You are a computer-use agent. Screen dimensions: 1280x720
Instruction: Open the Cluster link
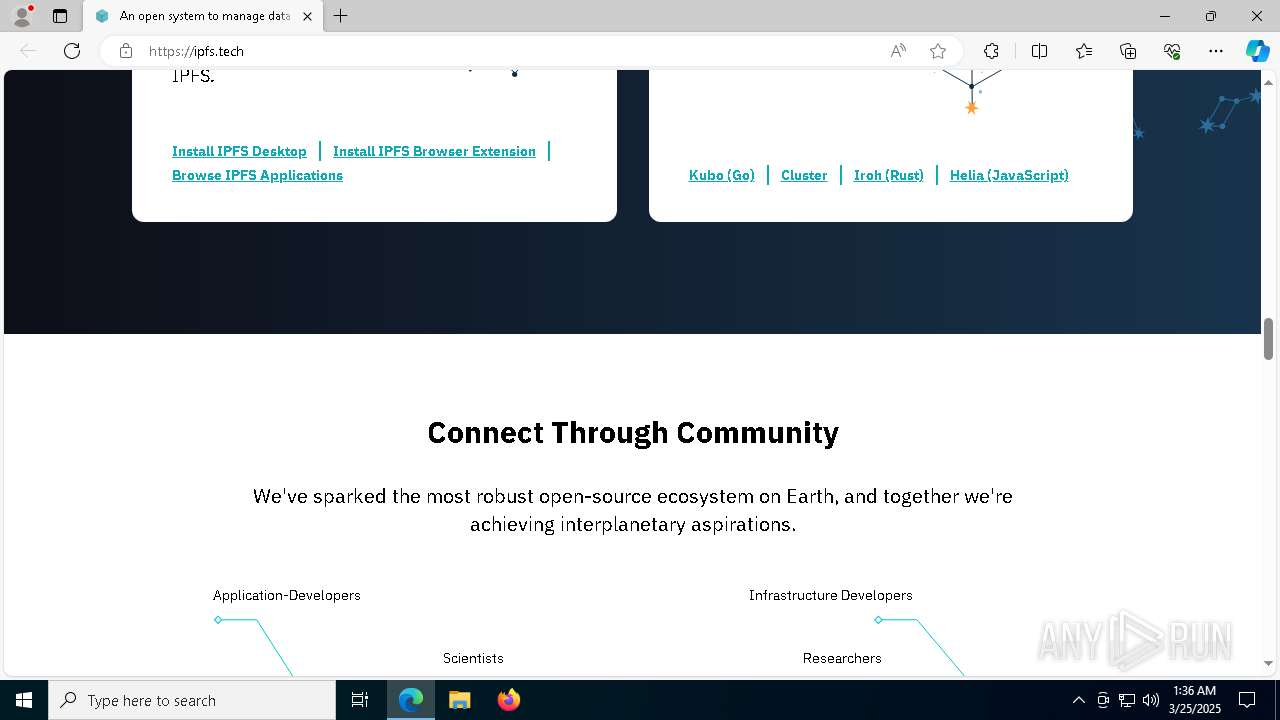click(804, 175)
